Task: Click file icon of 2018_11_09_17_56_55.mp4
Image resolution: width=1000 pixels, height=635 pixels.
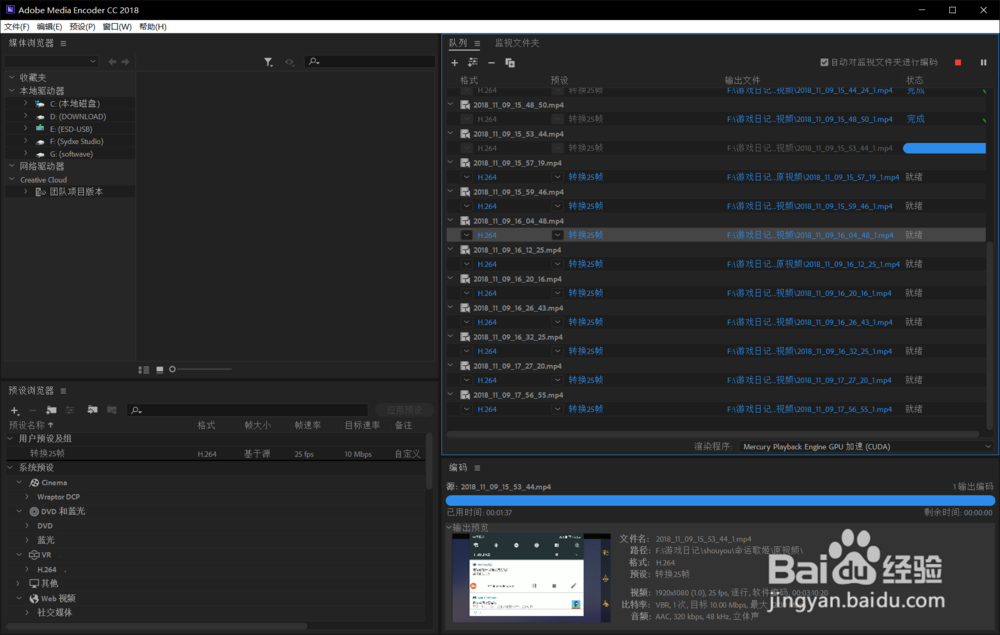Action: coord(465,395)
